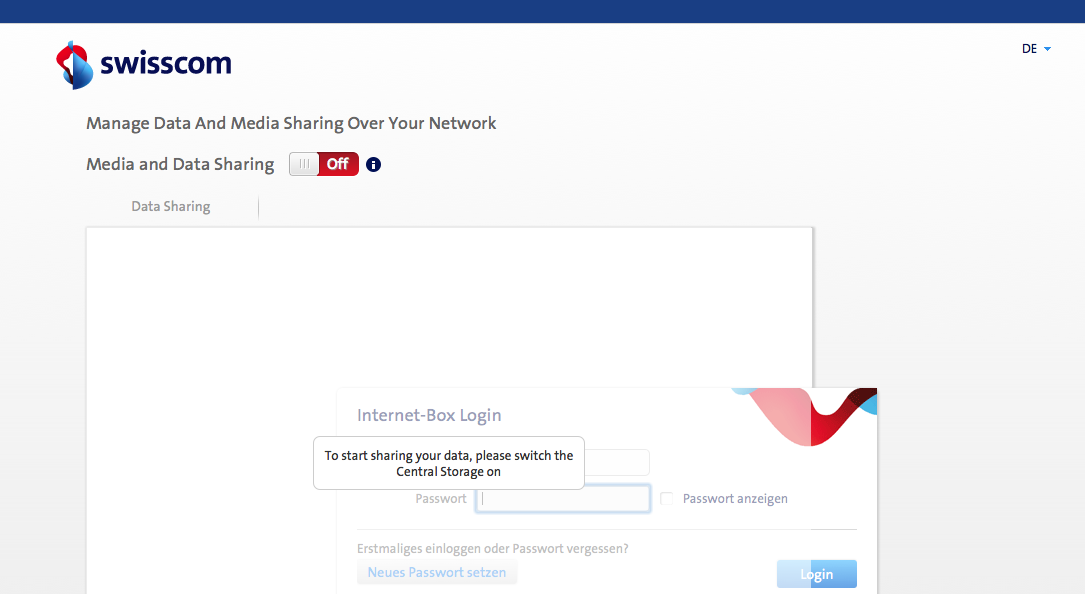1085x594 pixels.
Task: Click the Swisscom wordmark text
Action: (165, 65)
